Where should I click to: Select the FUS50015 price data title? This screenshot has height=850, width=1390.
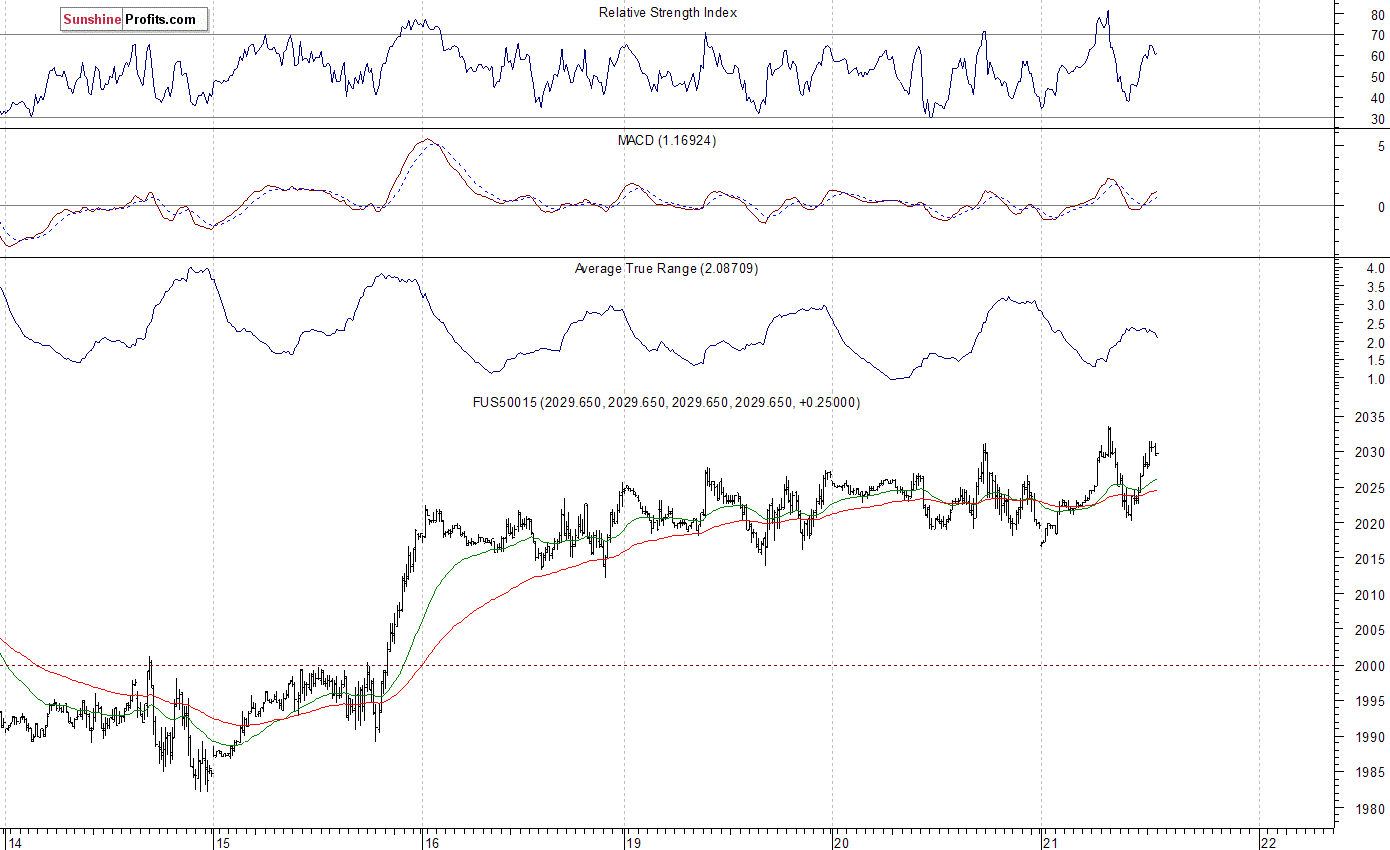pos(667,403)
